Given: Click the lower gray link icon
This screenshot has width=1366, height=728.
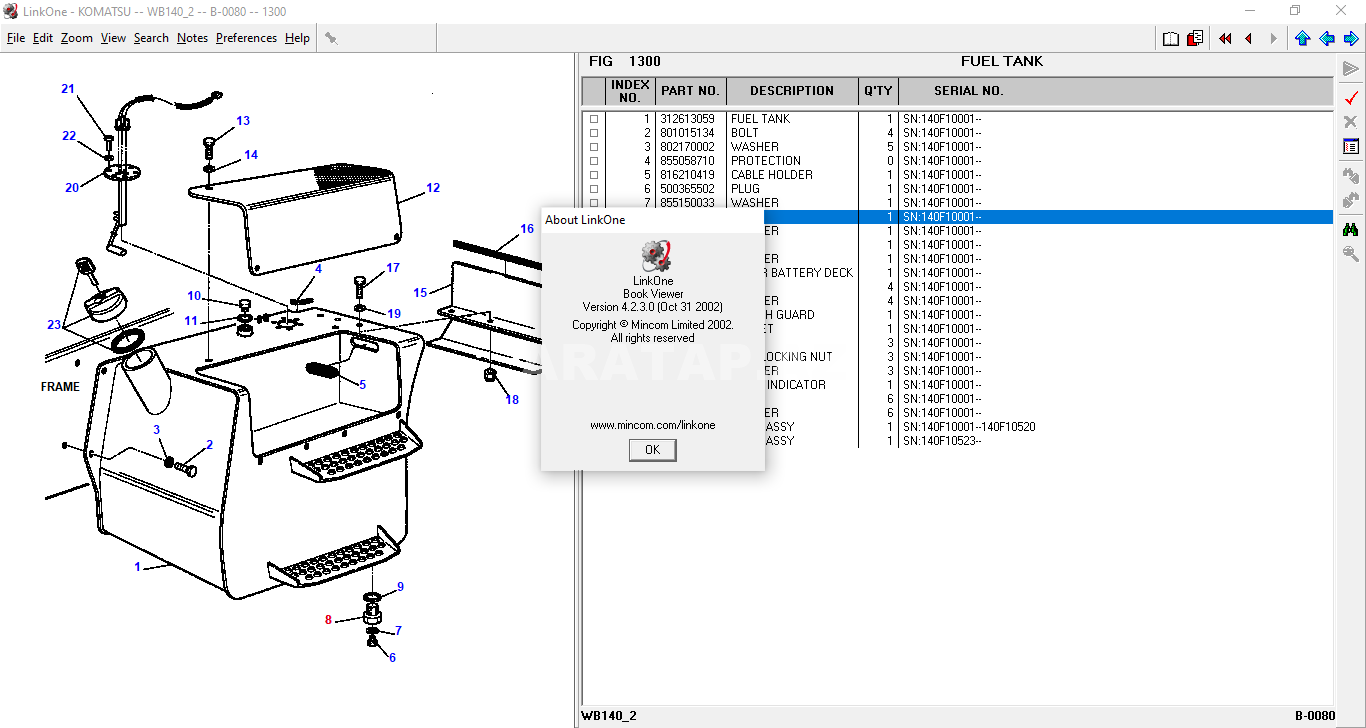Looking at the screenshot, I should pyautogui.click(x=1351, y=200).
